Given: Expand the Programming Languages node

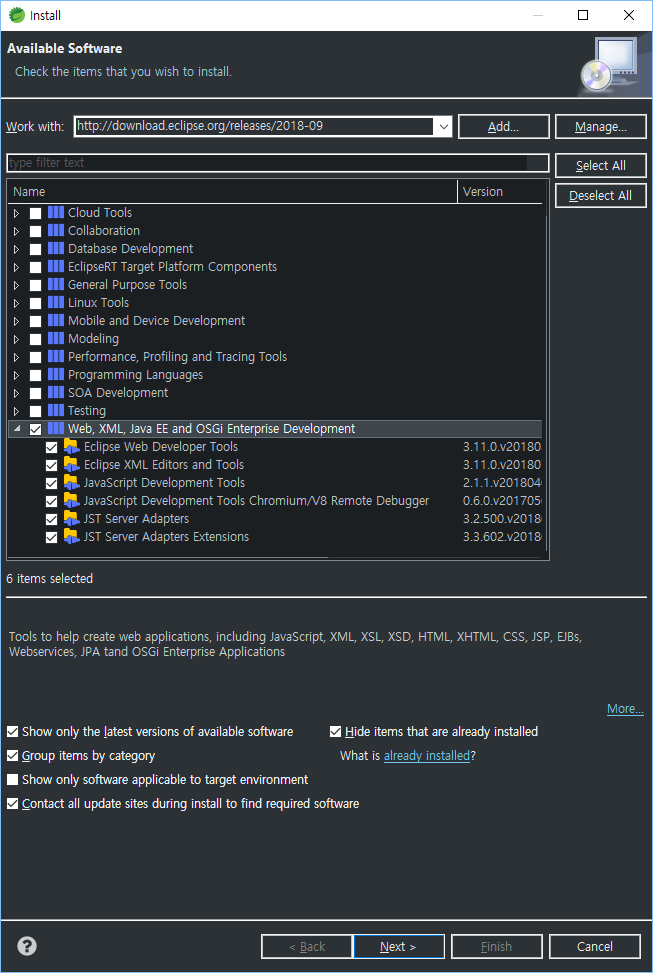Looking at the screenshot, I should tap(17, 375).
